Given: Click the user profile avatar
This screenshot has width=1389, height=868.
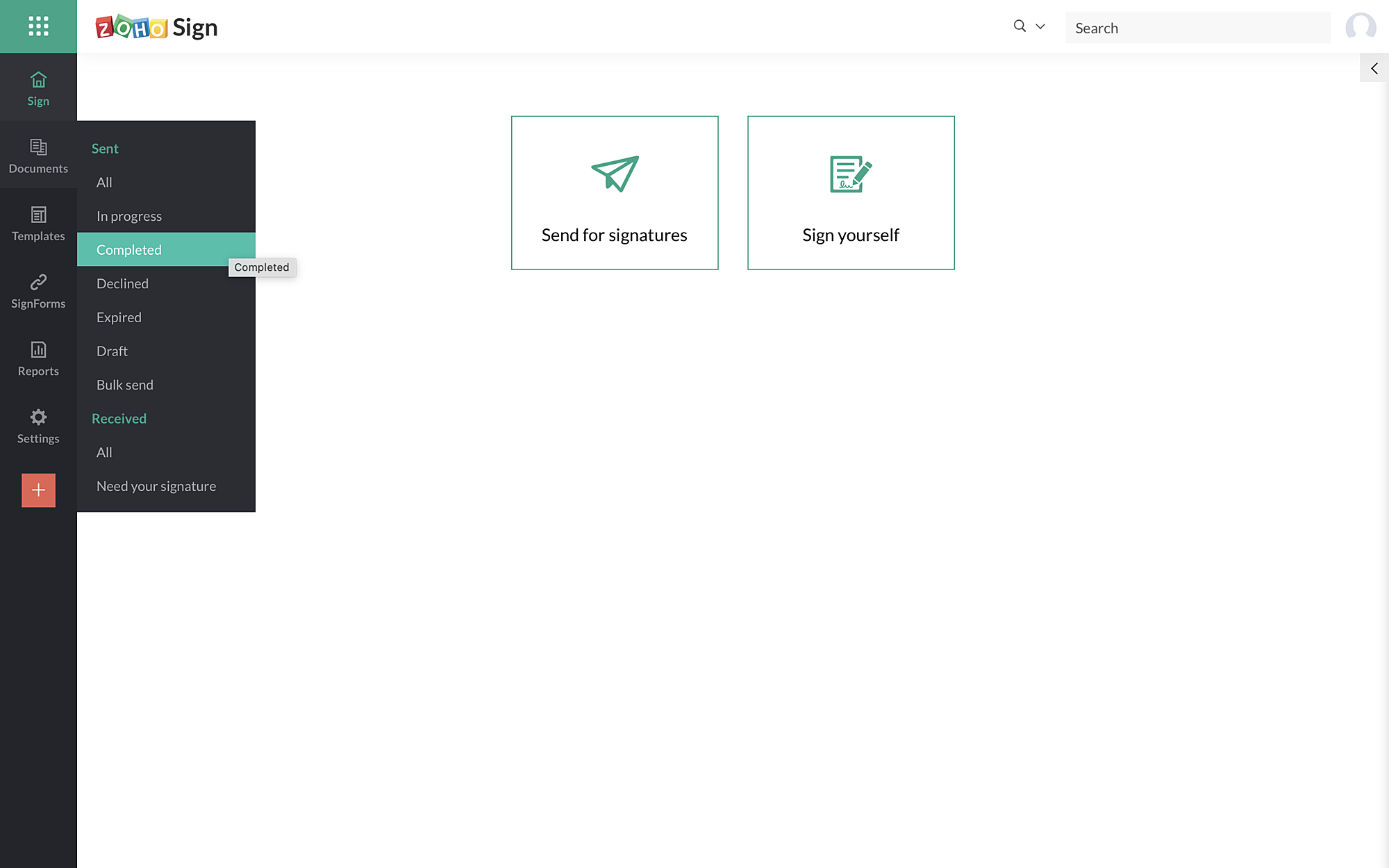Looking at the screenshot, I should tap(1360, 27).
